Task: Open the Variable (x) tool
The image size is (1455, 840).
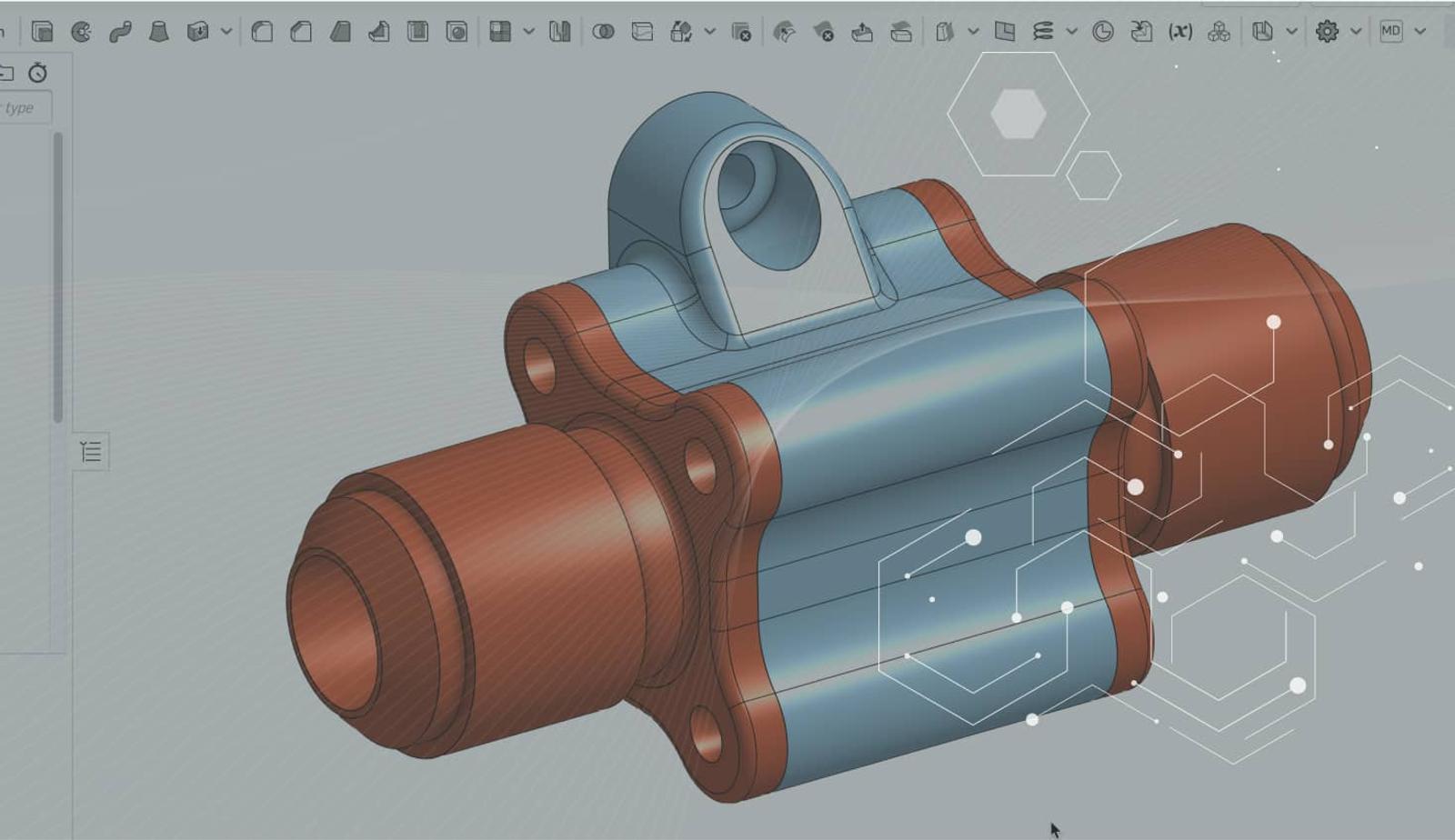Action: pos(1180,32)
